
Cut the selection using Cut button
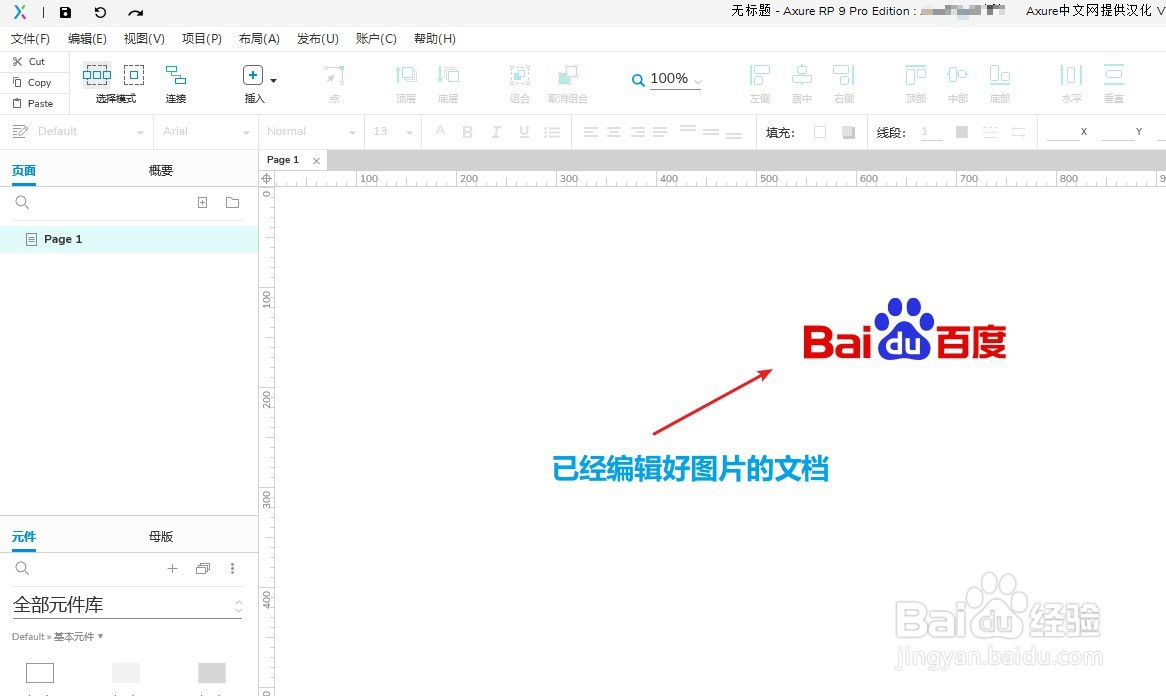(x=29, y=62)
